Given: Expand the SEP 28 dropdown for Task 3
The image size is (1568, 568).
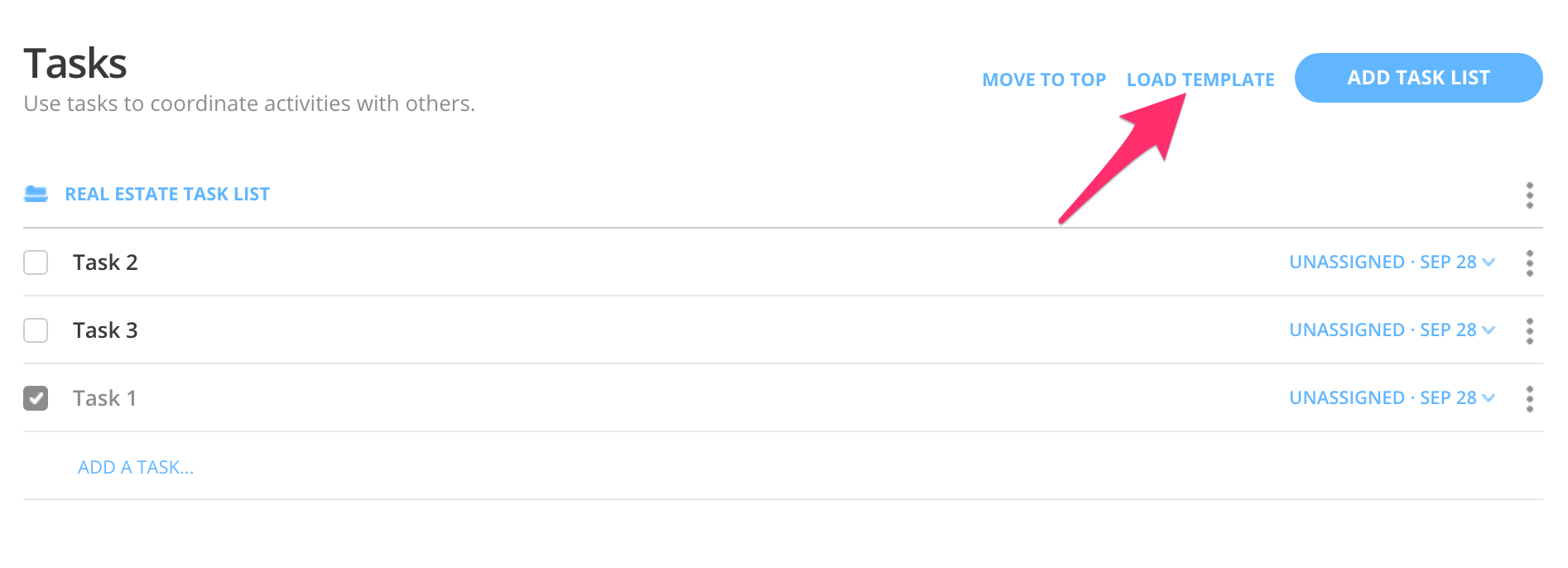Looking at the screenshot, I should coord(1489,330).
